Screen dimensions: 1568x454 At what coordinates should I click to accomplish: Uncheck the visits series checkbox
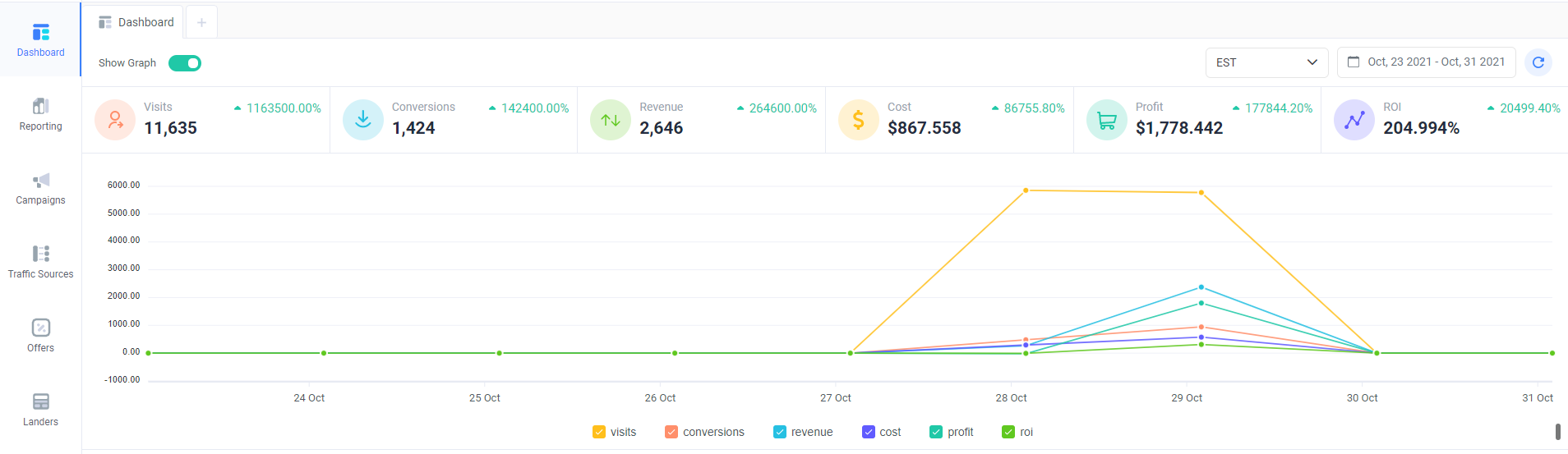point(599,432)
